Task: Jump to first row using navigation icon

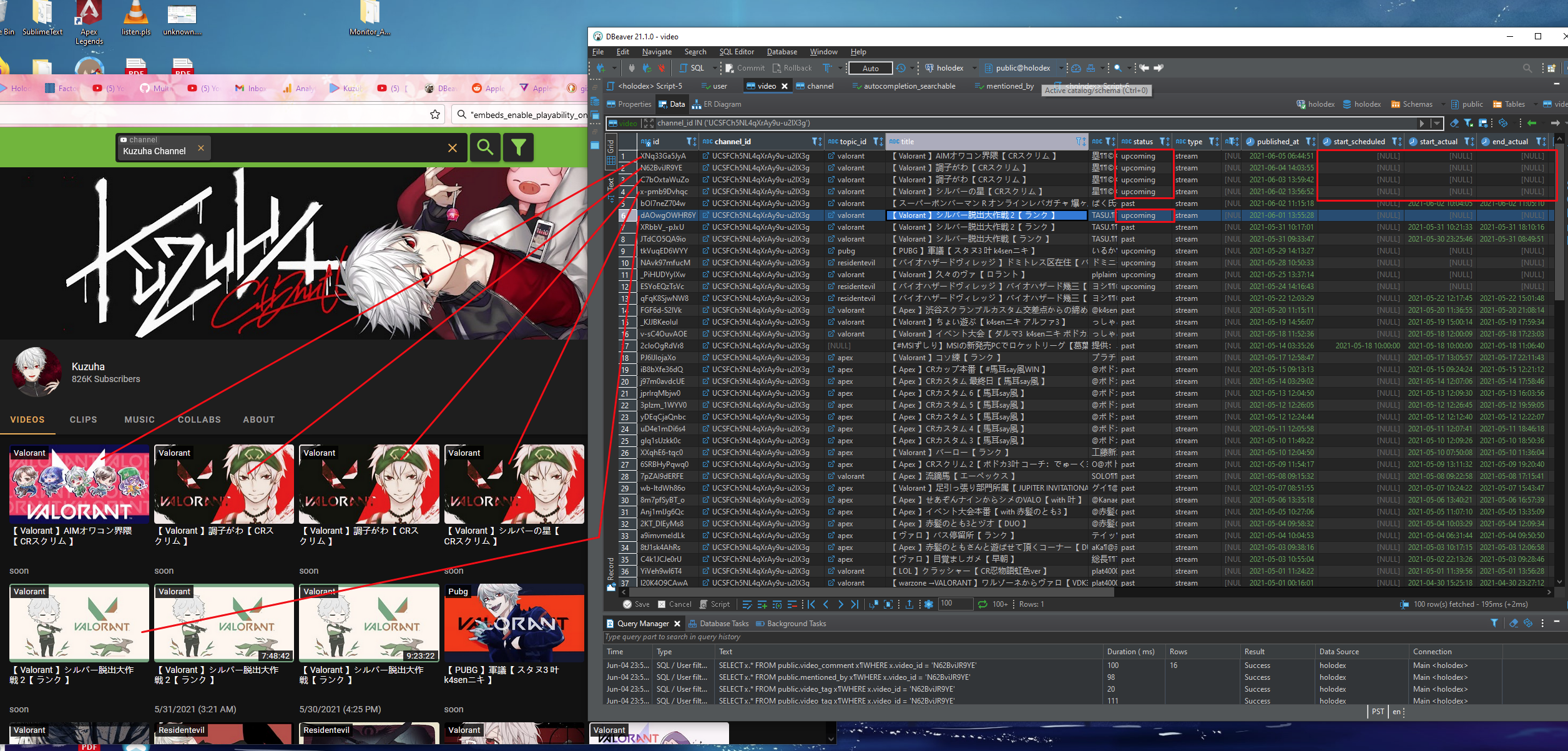Action: coord(811,604)
